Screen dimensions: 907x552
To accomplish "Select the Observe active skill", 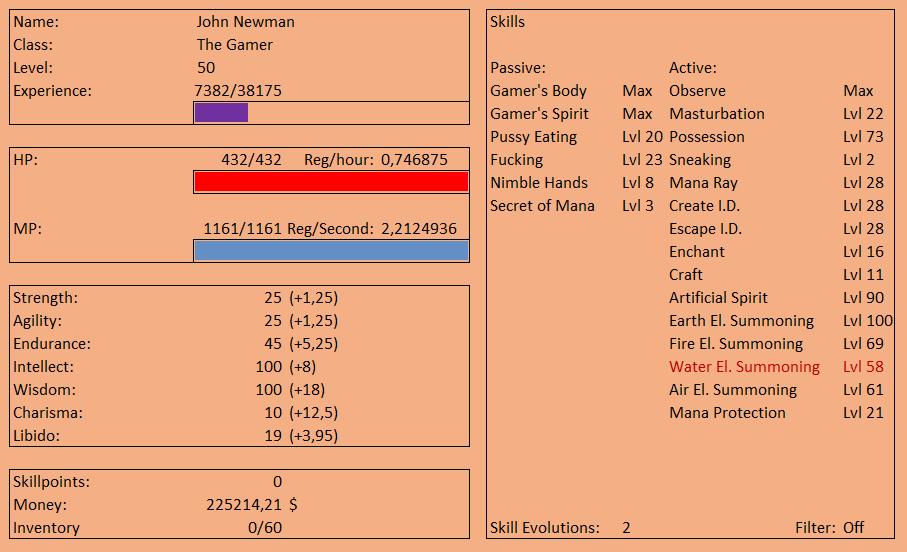I will click(x=697, y=91).
